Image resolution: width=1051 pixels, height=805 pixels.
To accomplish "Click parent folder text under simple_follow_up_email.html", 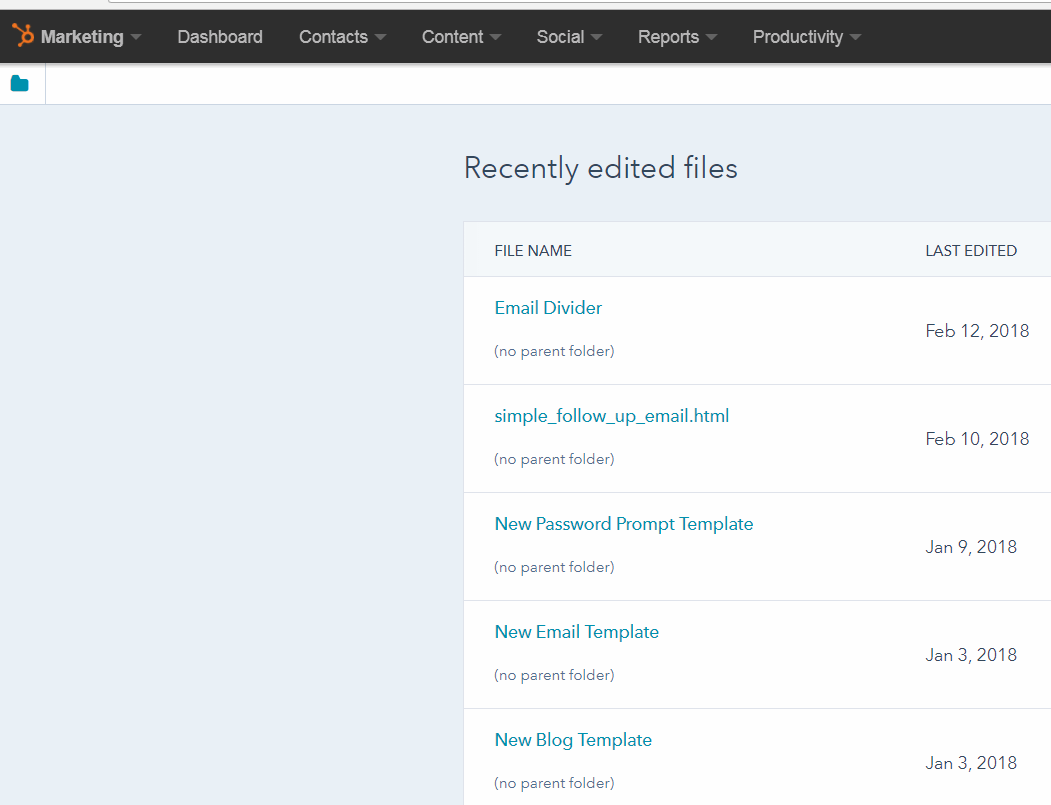I will (x=554, y=459).
